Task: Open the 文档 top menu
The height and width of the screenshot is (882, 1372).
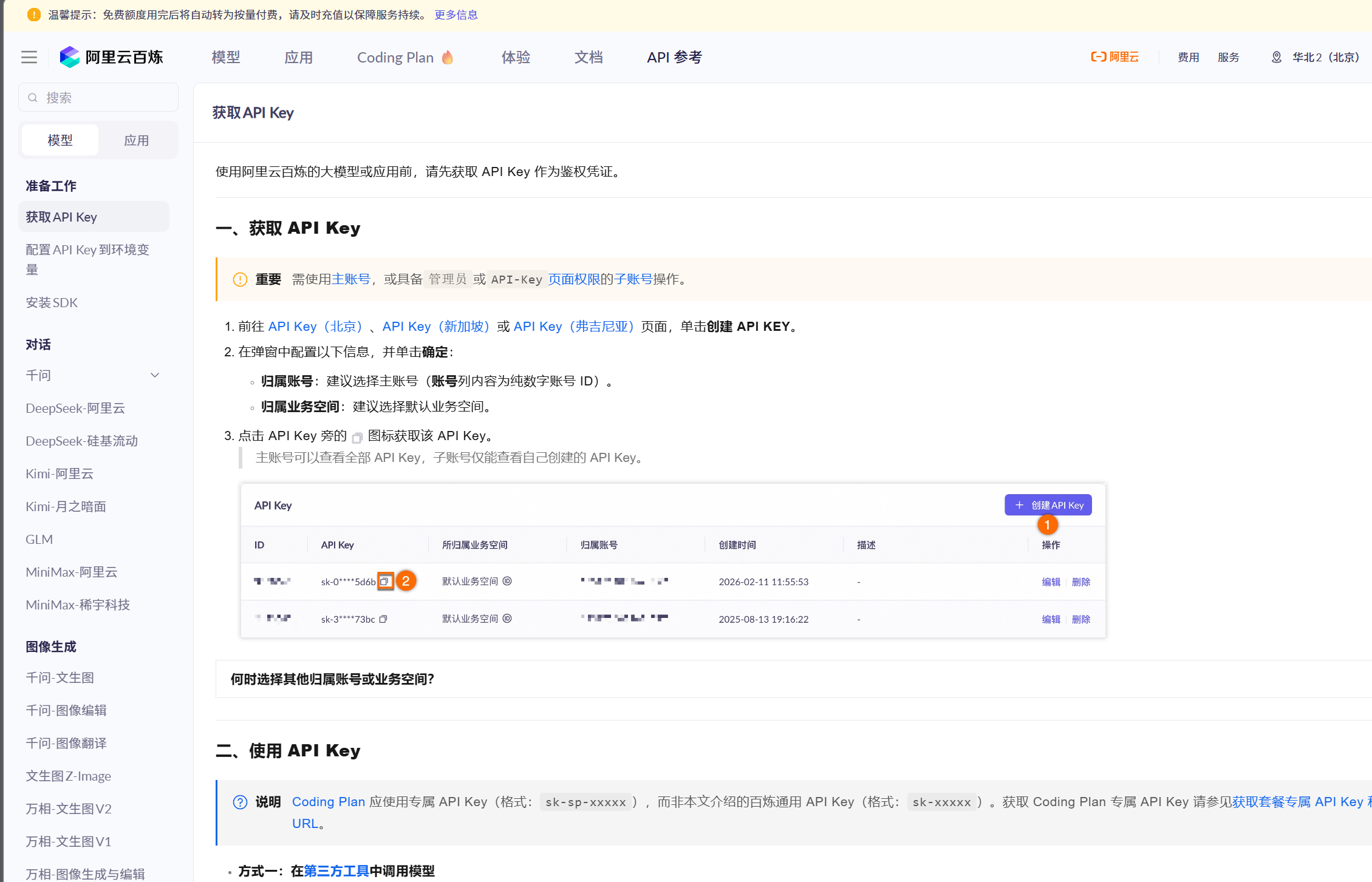Action: coord(589,57)
